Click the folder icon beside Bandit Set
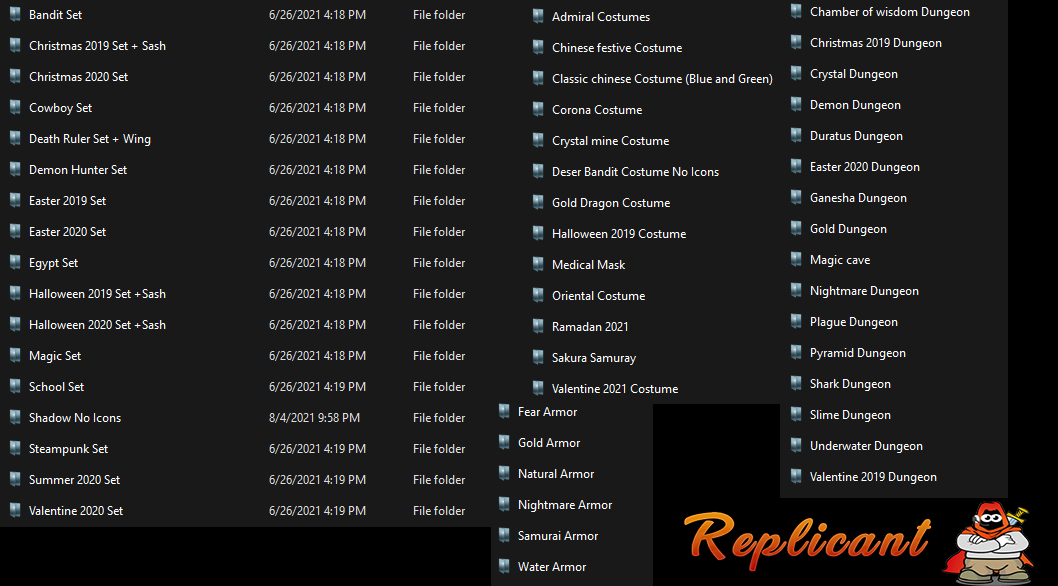Screen dimensions: 1058x586 point(15,14)
